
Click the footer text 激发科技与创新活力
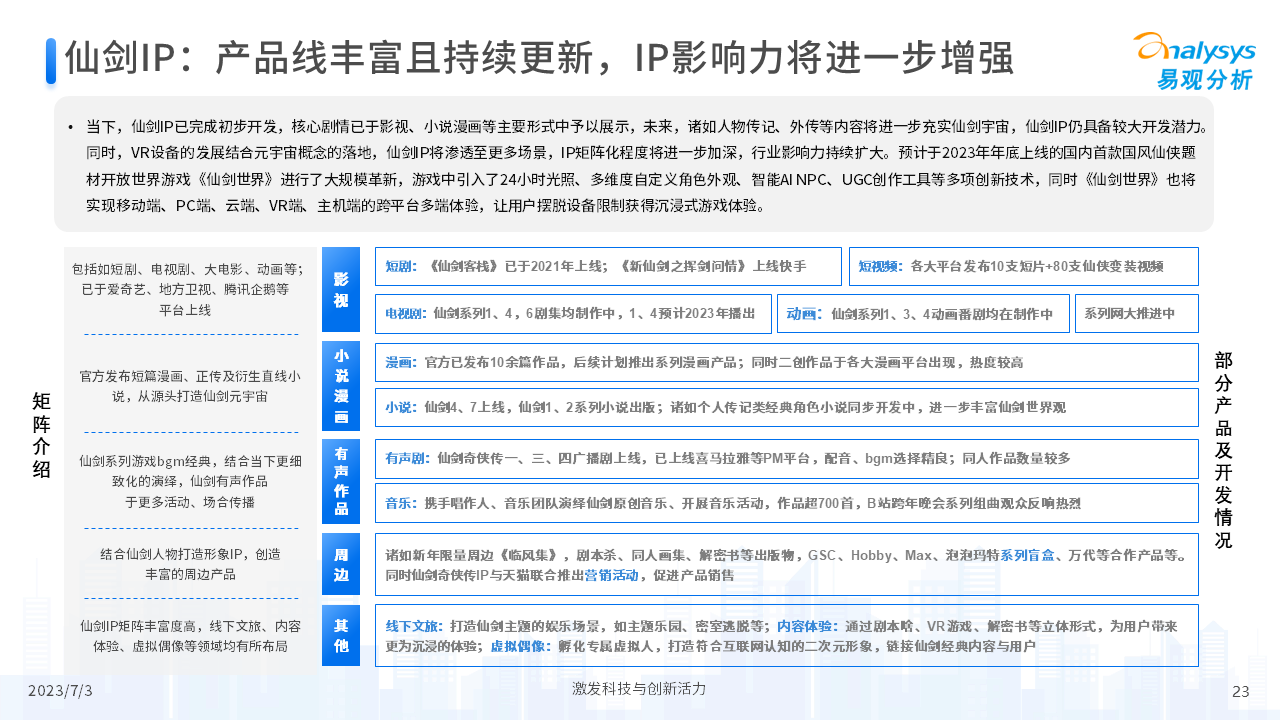639,689
